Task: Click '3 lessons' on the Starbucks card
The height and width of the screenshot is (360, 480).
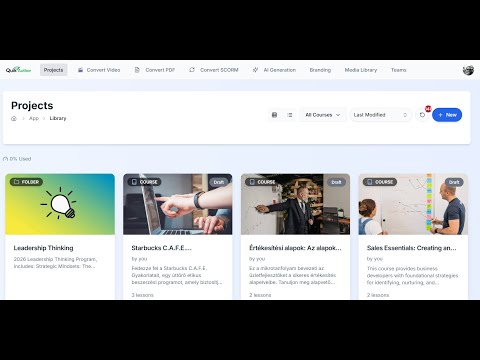Action: point(143,295)
